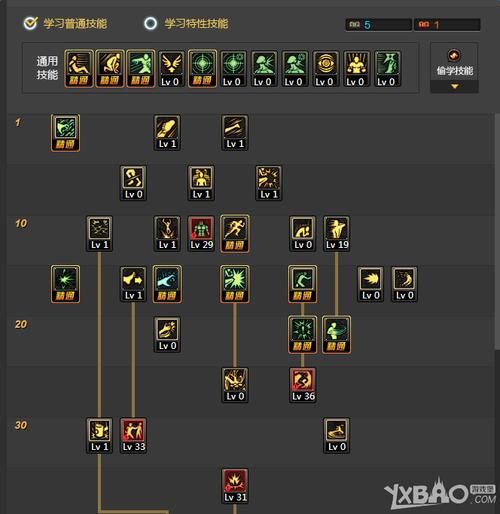The image size is (500, 514).
Task: Click the mastered green axe skill in row 1
Action: [x=66, y=133]
